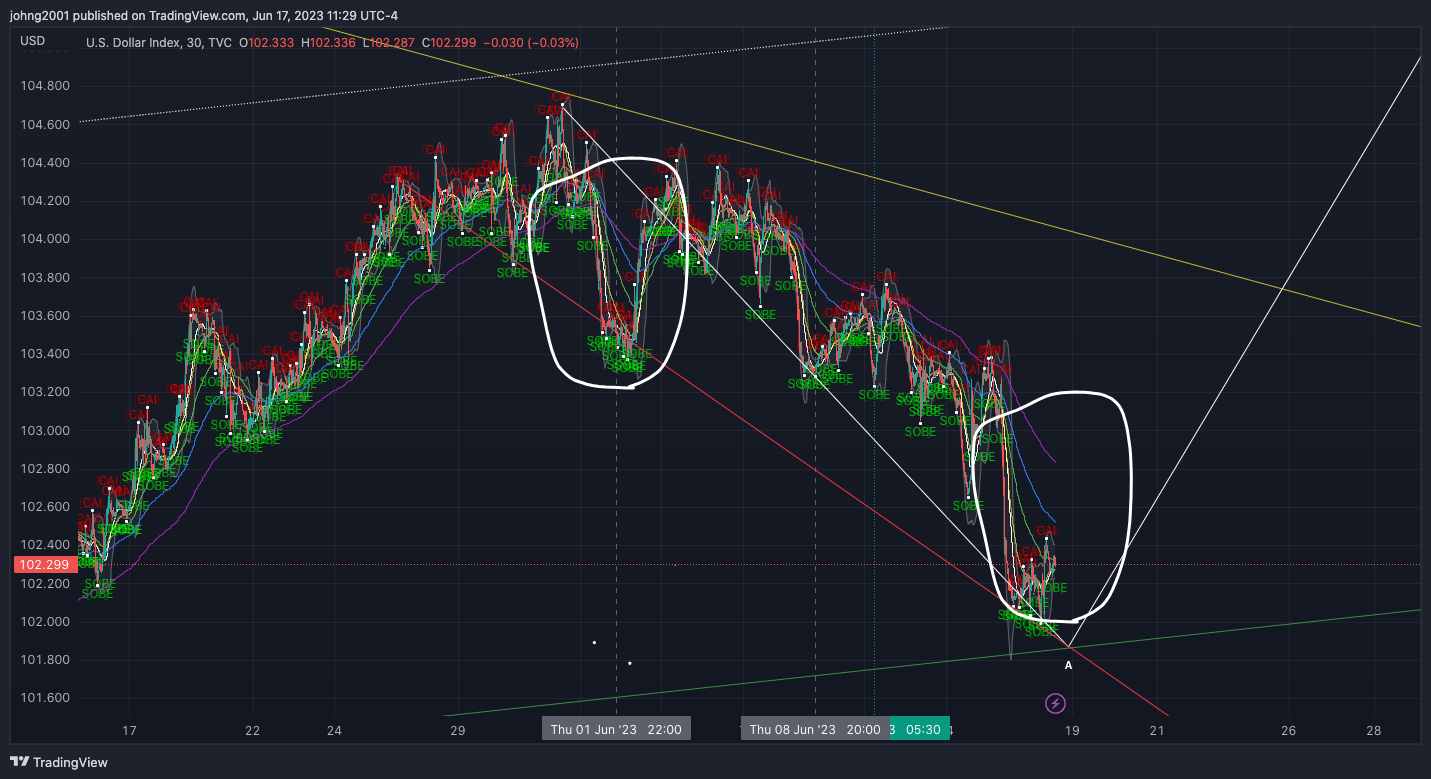Click the date axis label 24

334,731
